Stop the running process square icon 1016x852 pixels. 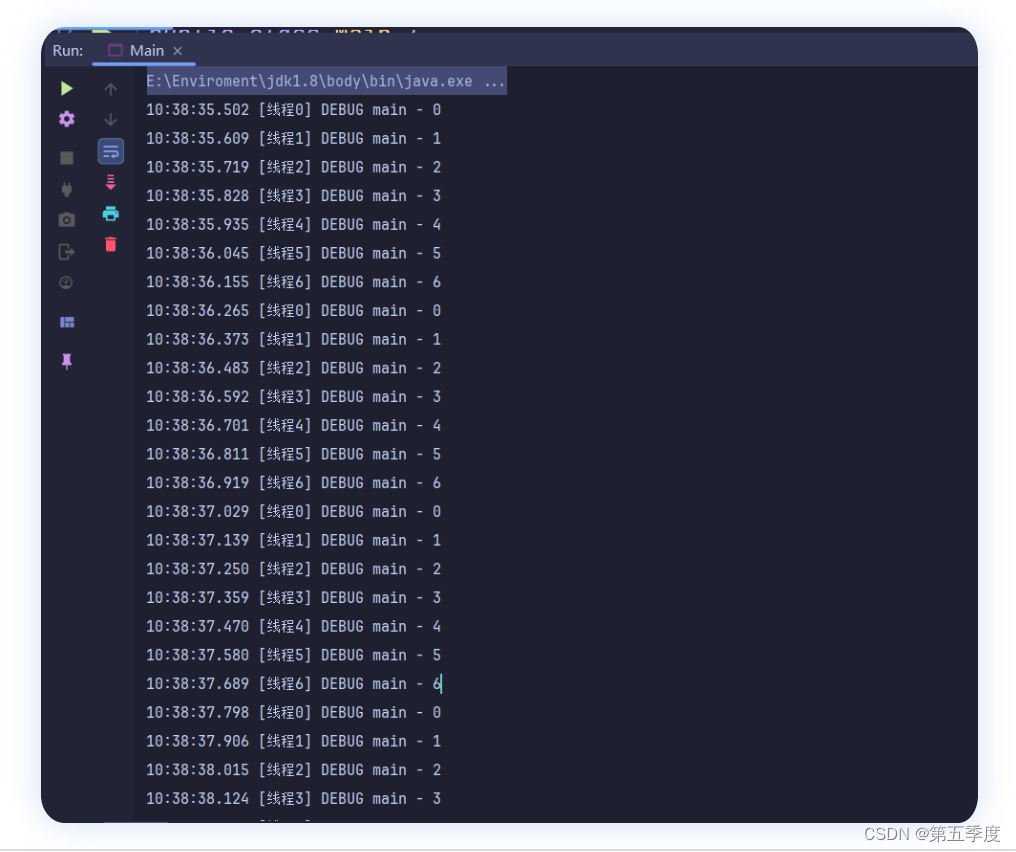67,158
